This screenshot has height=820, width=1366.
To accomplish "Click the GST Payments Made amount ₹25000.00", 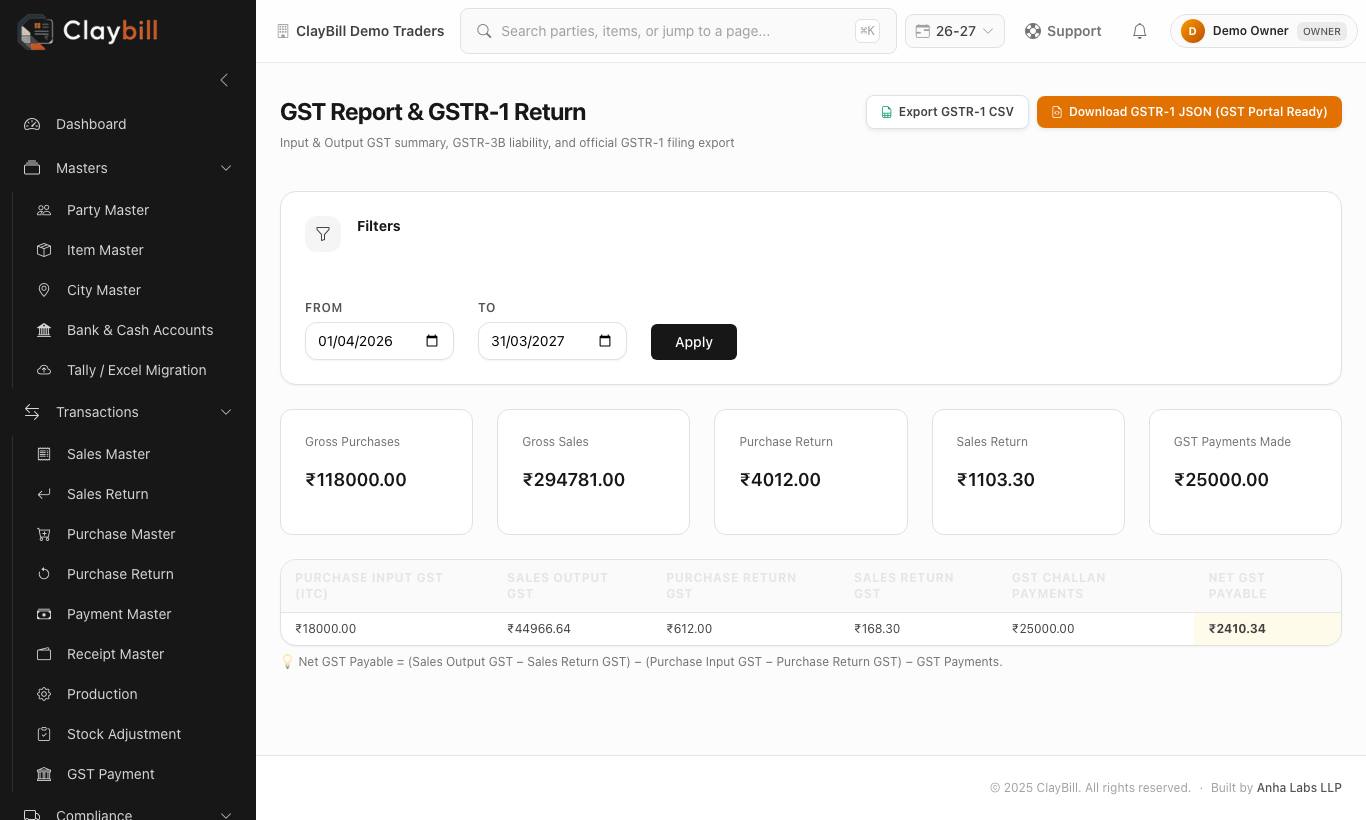I will pyautogui.click(x=1221, y=480).
